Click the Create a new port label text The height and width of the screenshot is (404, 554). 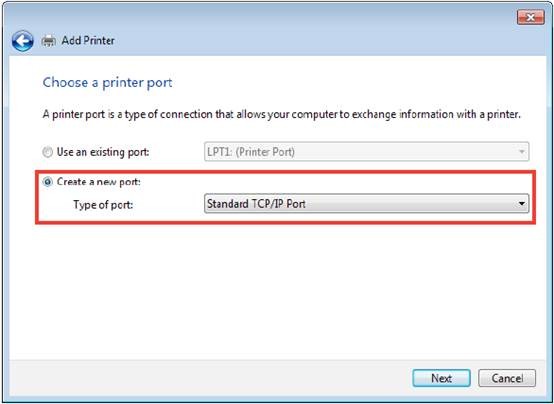pos(99,182)
